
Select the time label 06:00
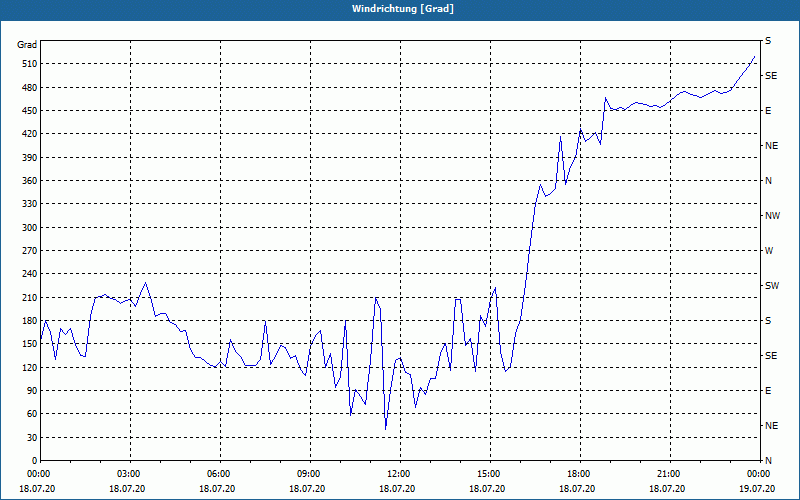tap(217, 473)
